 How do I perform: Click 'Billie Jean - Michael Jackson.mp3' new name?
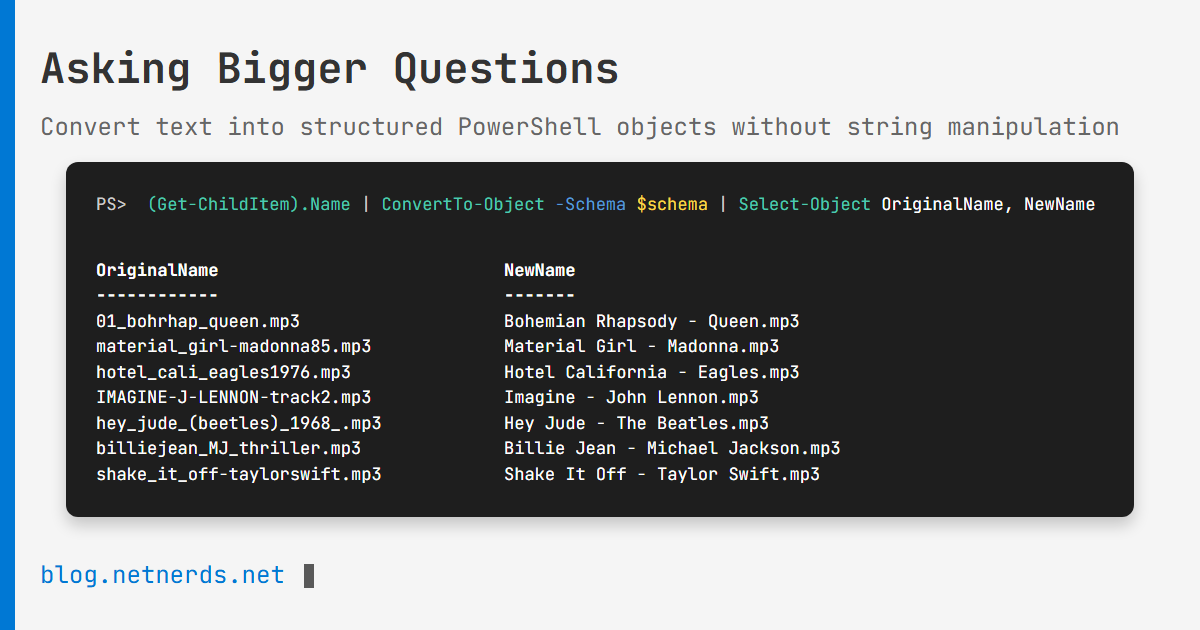[672, 448]
